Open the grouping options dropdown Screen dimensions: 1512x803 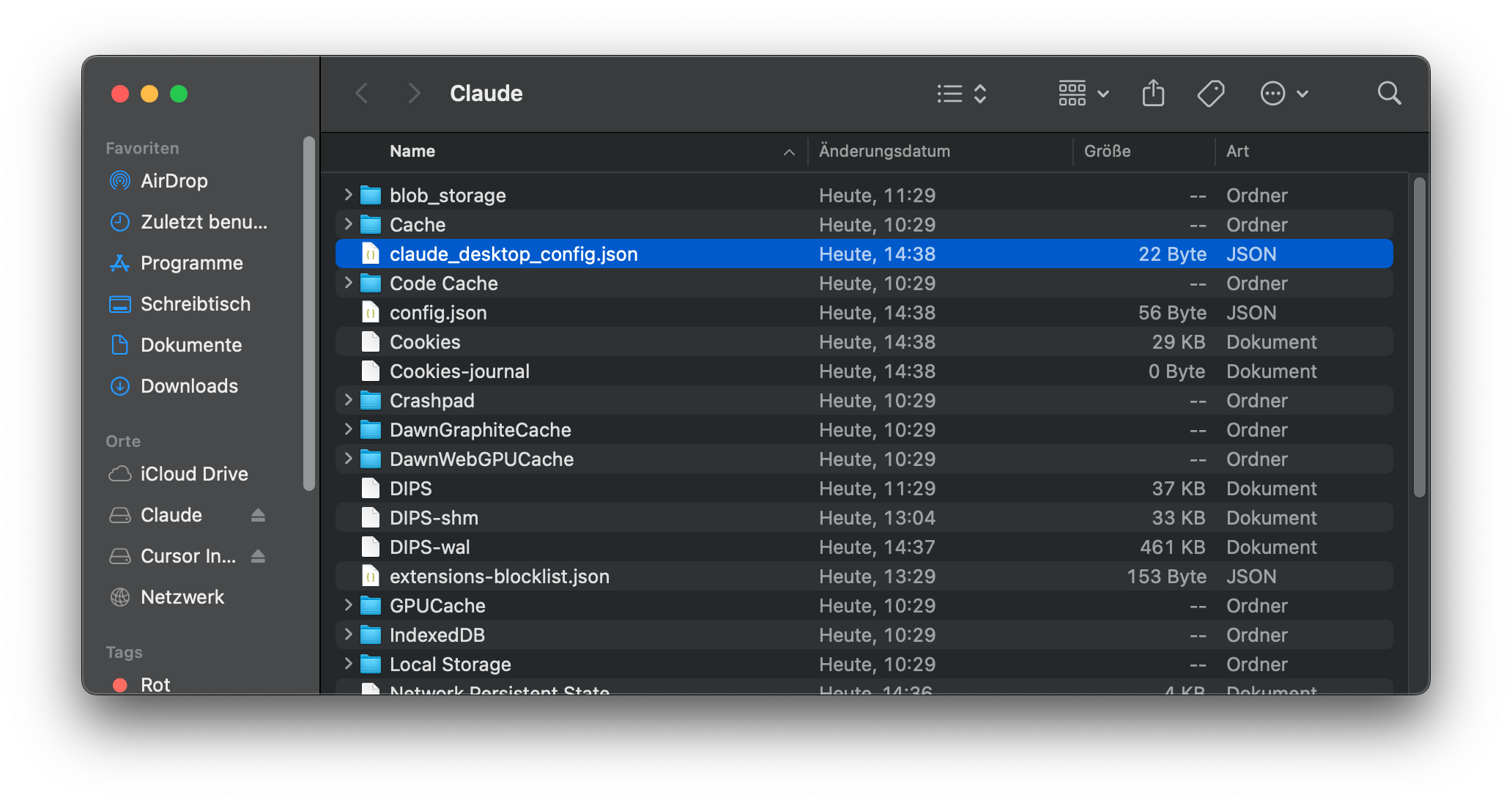[x=1083, y=94]
